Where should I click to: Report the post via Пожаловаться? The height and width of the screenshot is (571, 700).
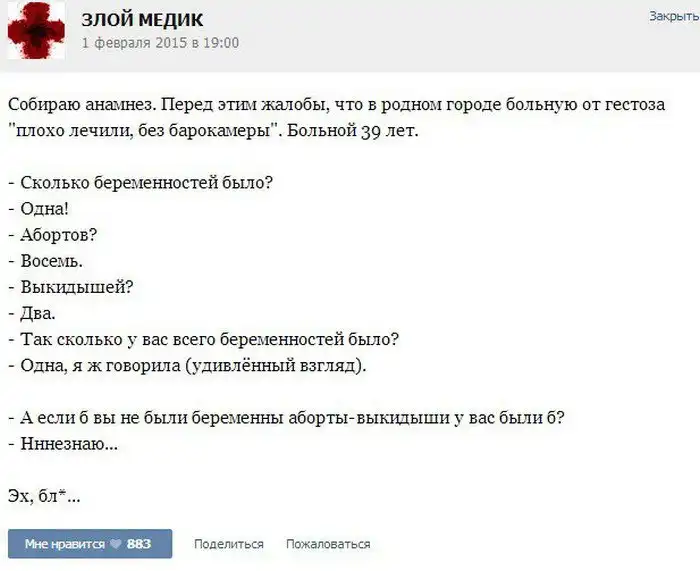(328, 544)
